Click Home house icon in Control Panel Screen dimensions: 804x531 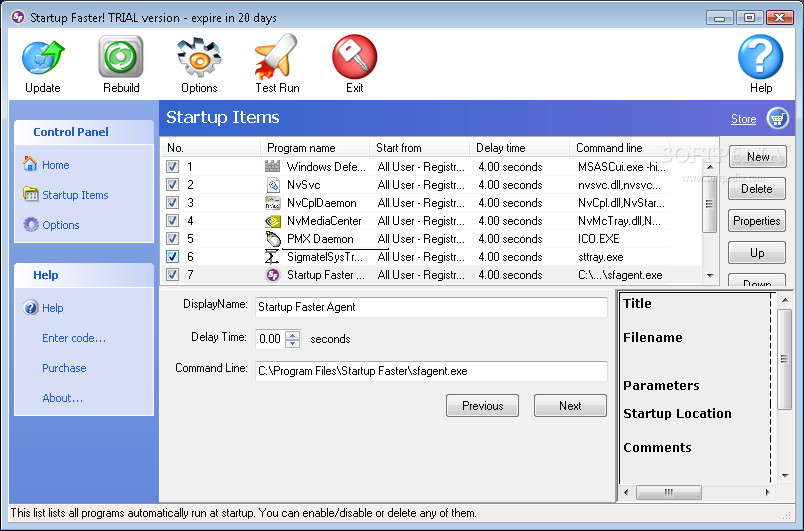pos(30,164)
